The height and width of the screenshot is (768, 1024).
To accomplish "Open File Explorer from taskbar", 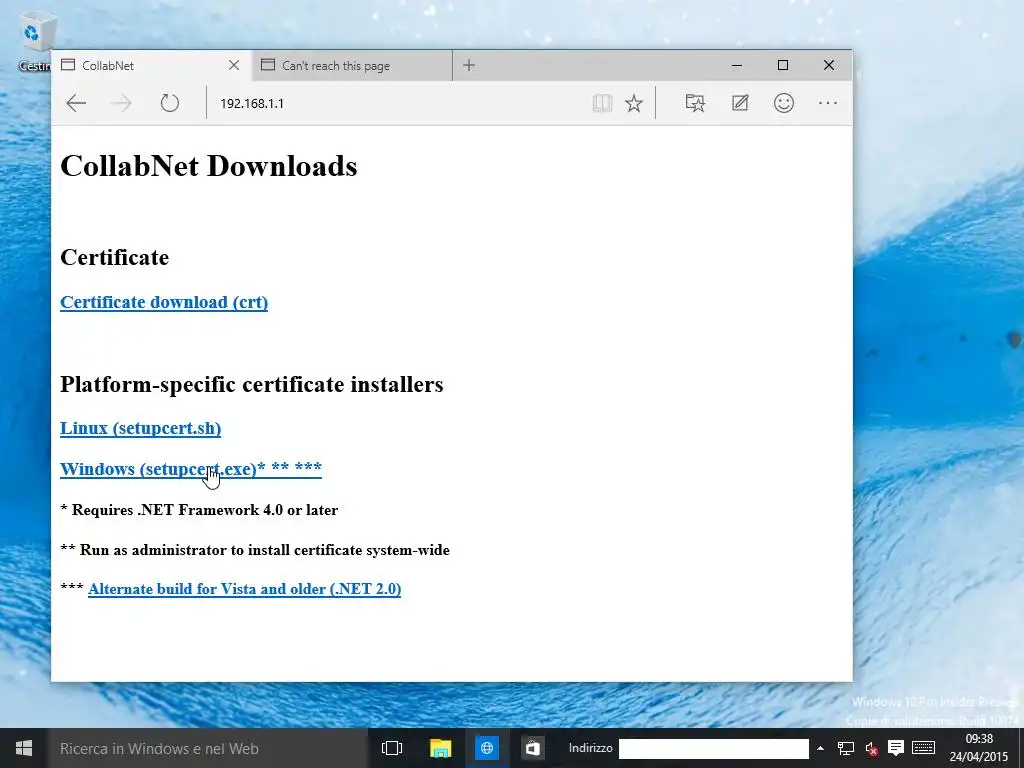I will (x=440, y=748).
